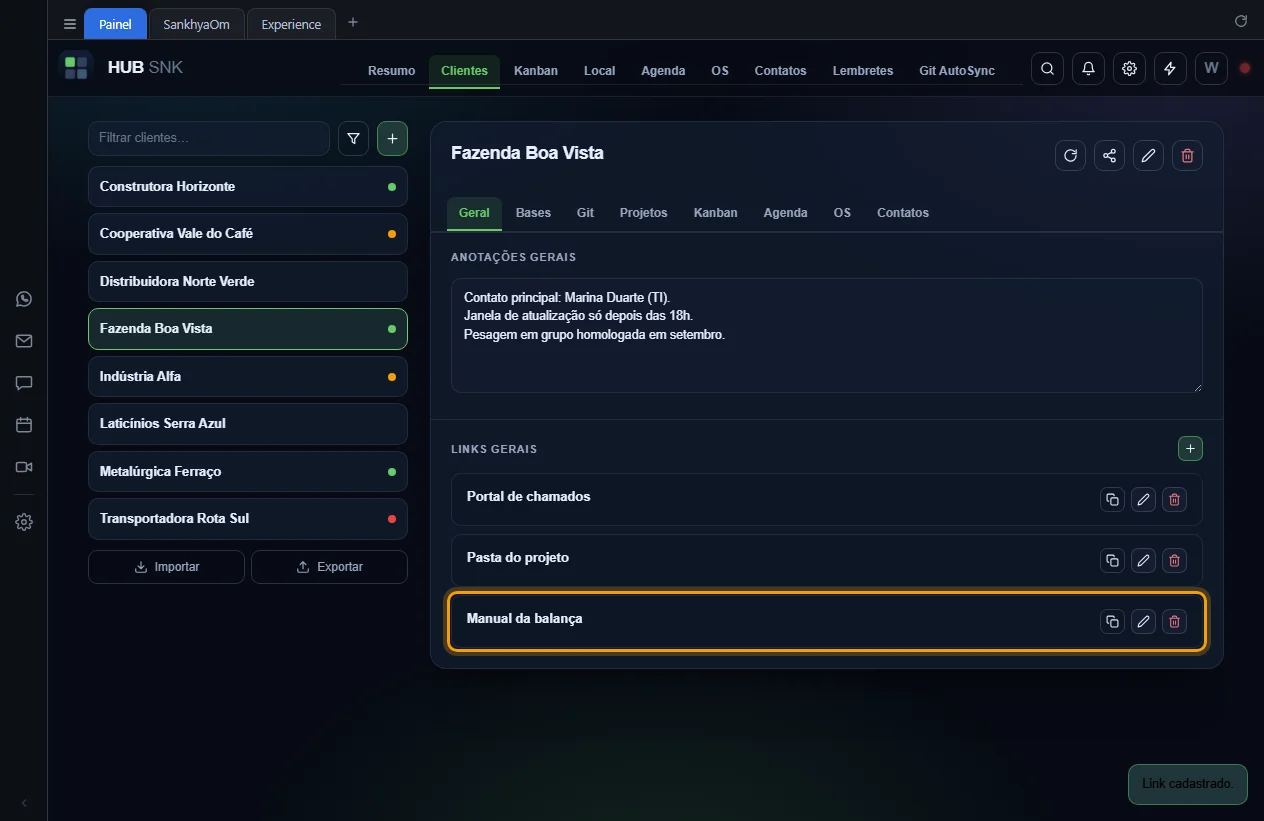Add a new client with the green plus
1264x821 pixels.
(392, 139)
